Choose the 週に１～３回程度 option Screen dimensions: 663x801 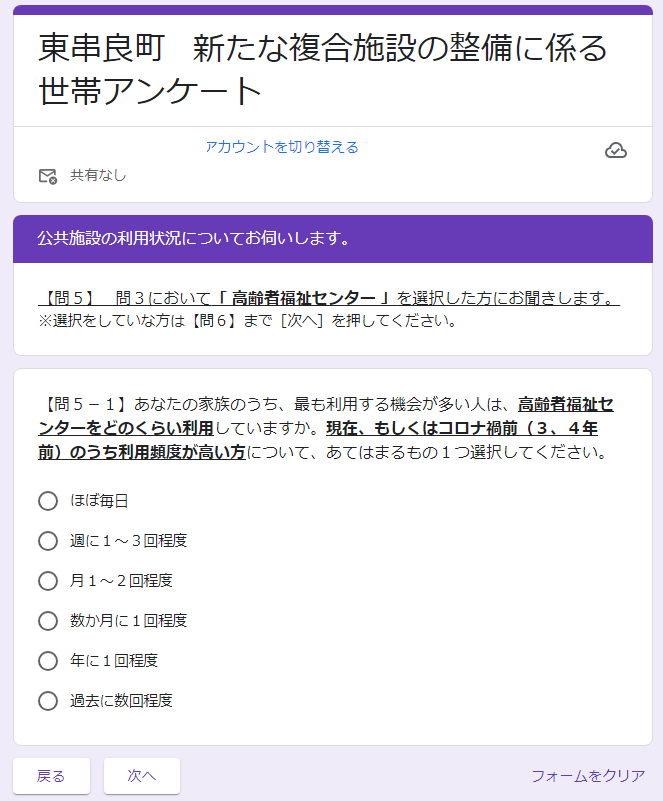(x=48, y=541)
